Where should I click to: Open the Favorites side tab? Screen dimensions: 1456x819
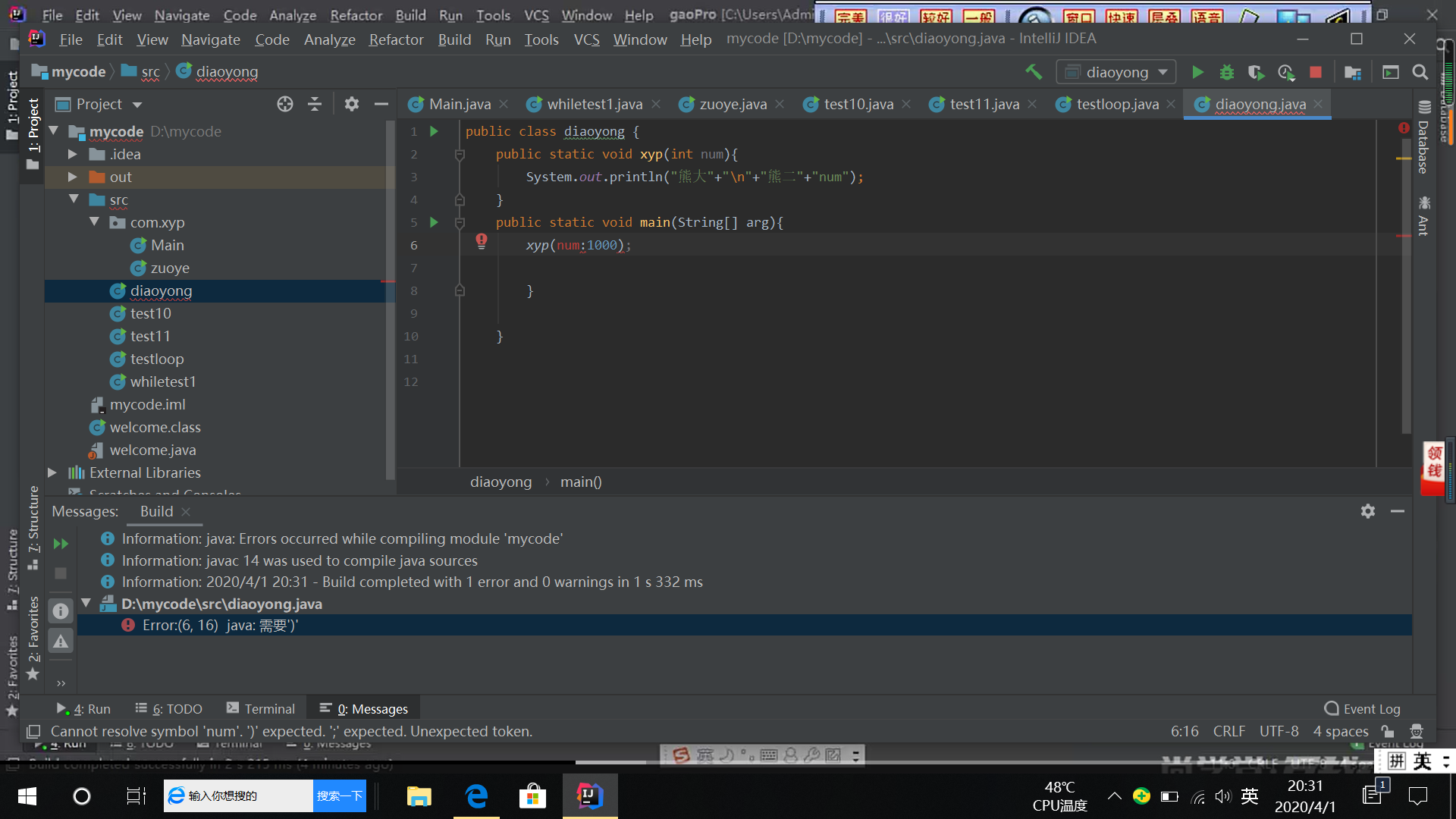[x=33, y=638]
